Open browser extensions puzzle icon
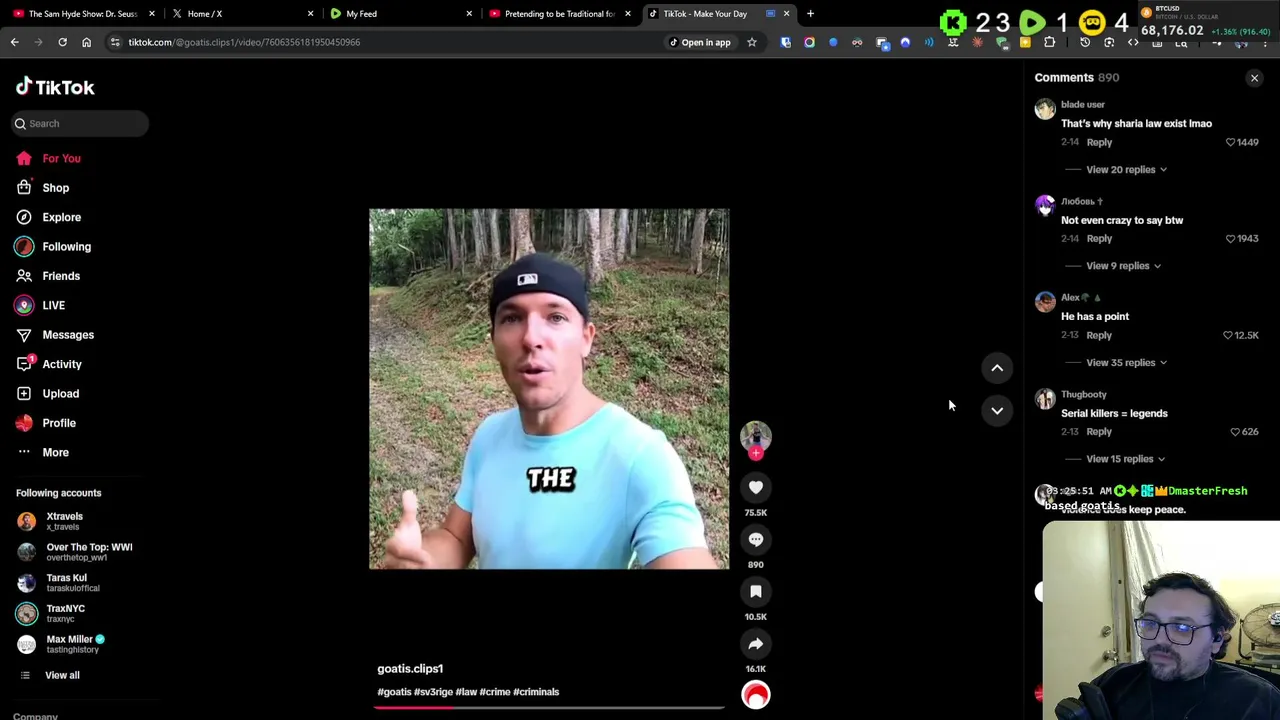The image size is (1280, 720). (x=1049, y=42)
